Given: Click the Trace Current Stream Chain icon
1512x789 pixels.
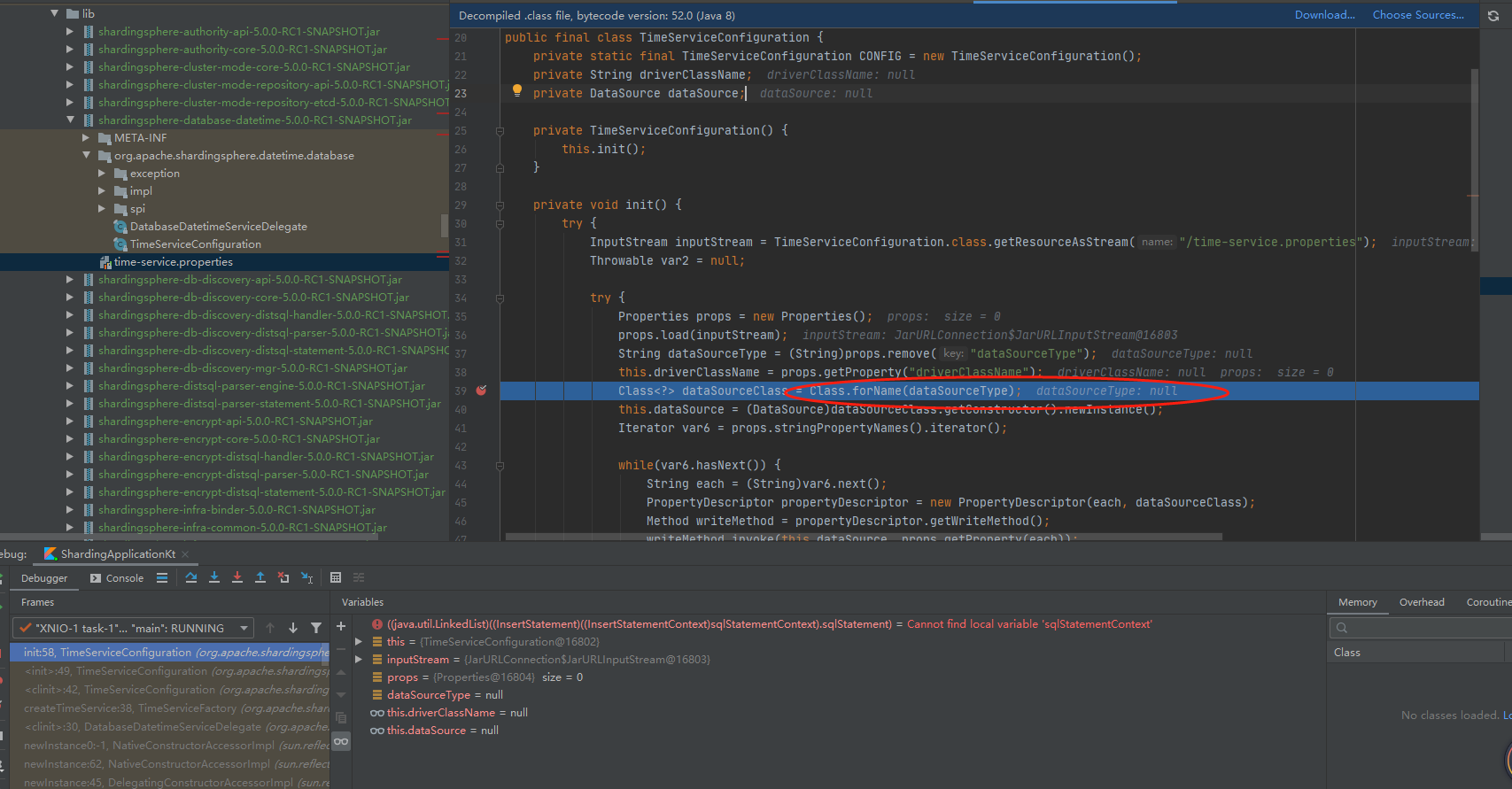Looking at the screenshot, I should pyautogui.click(x=359, y=577).
